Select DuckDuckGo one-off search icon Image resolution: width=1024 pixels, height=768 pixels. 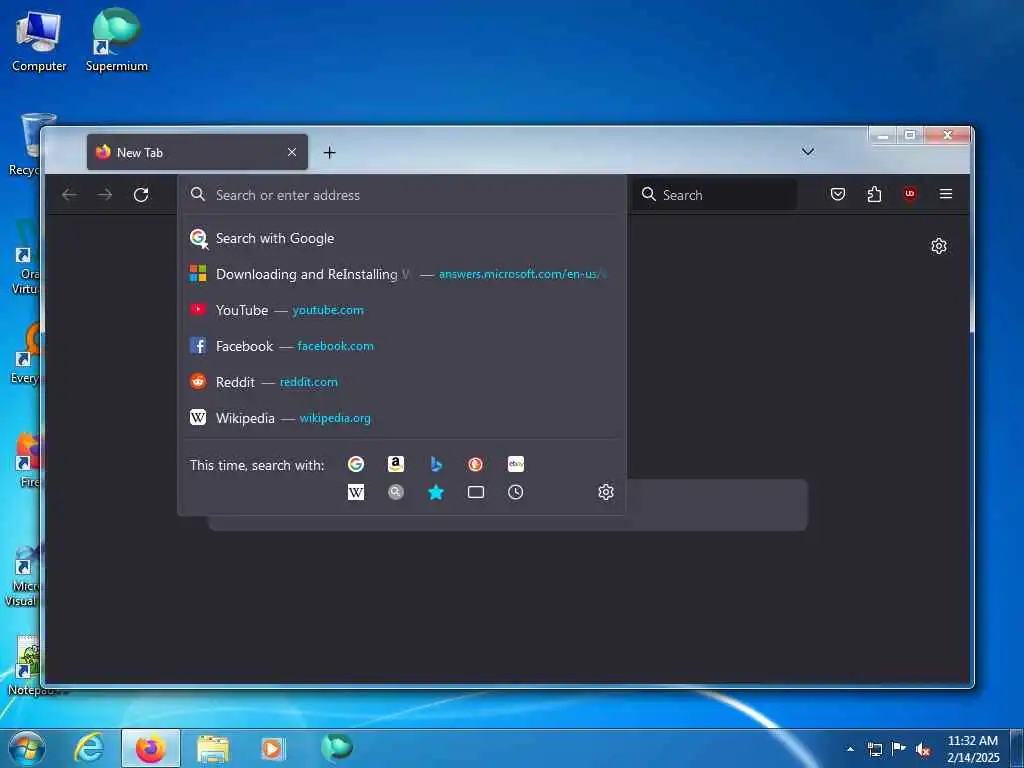point(475,464)
